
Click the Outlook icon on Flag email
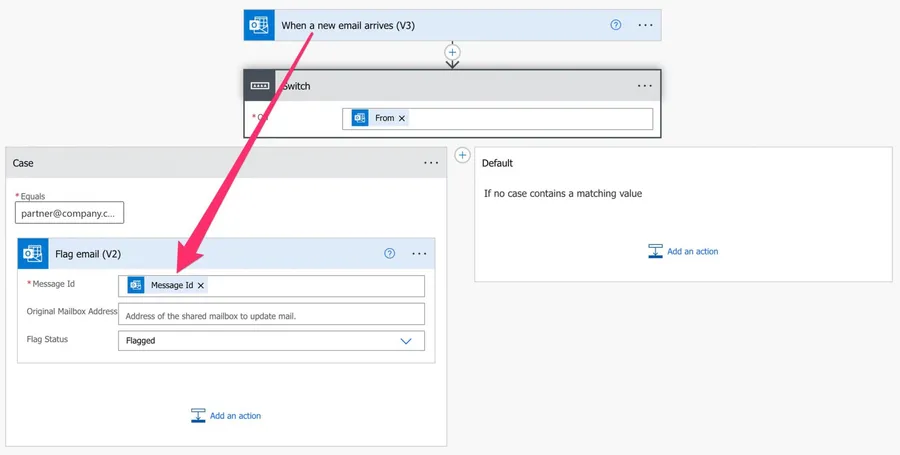[33, 254]
